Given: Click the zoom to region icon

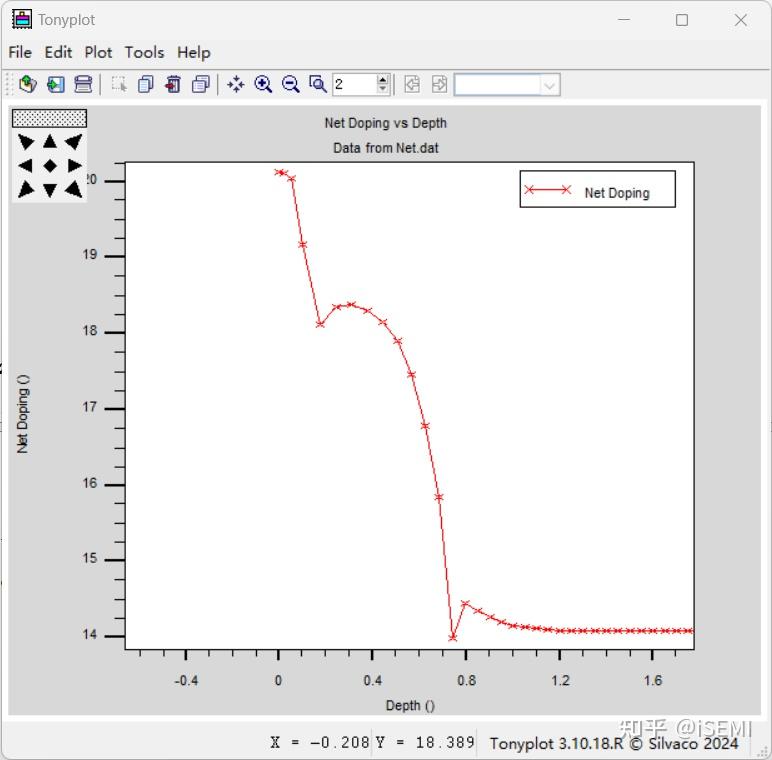Looking at the screenshot, I should click(318, 84).
